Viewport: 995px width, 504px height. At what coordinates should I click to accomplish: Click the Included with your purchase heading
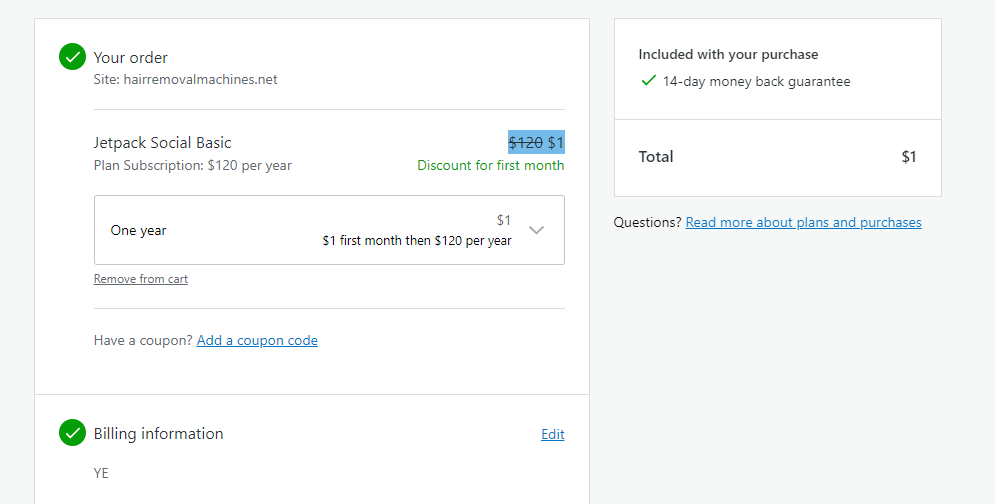(728, 55)
